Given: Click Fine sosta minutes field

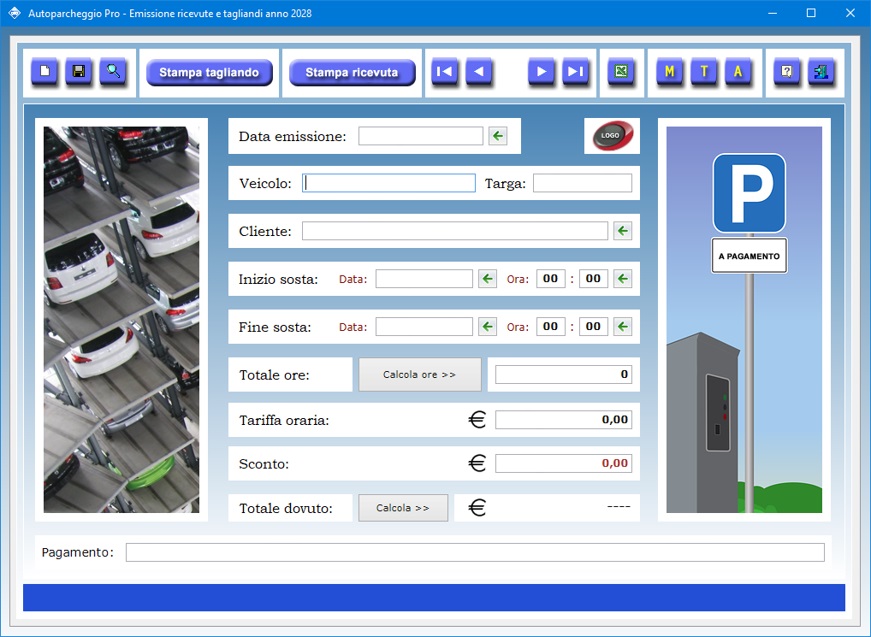Looking at the screenshot, I should click(x=593, y=327).
